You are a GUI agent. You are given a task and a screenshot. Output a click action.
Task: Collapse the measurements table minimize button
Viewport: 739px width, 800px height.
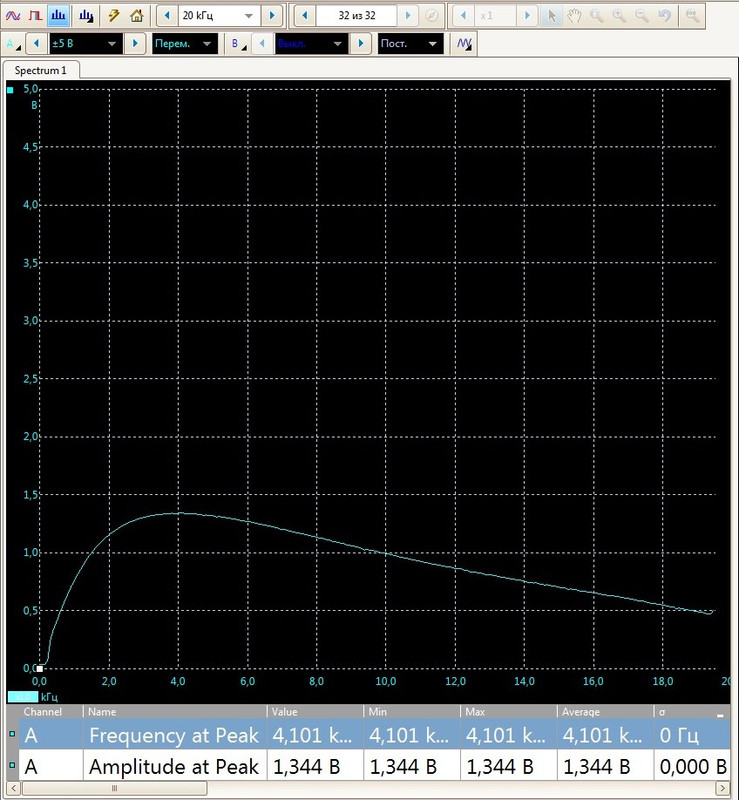(720, 715)
